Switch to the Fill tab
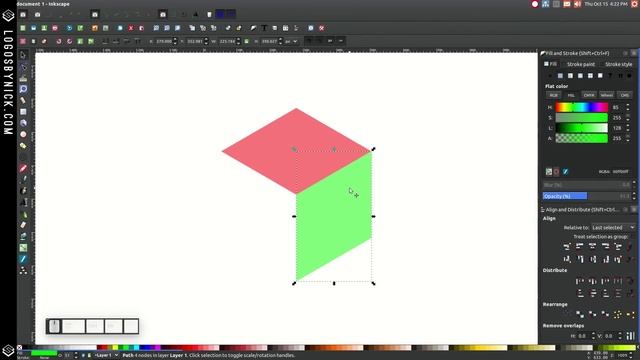This screenshot has width=640, height=360. 551,64
